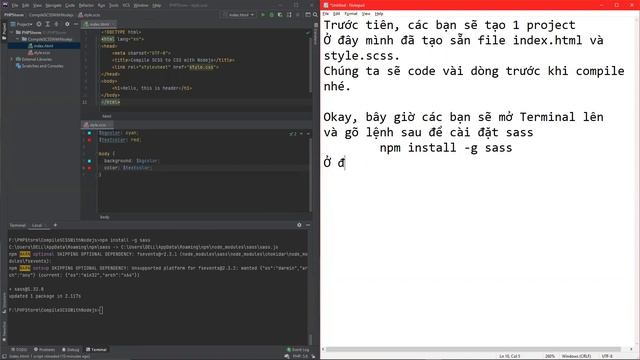Click the inspections checkmark in index.html editor
This screenshot has width=640, height=360.
coord(308,32)
